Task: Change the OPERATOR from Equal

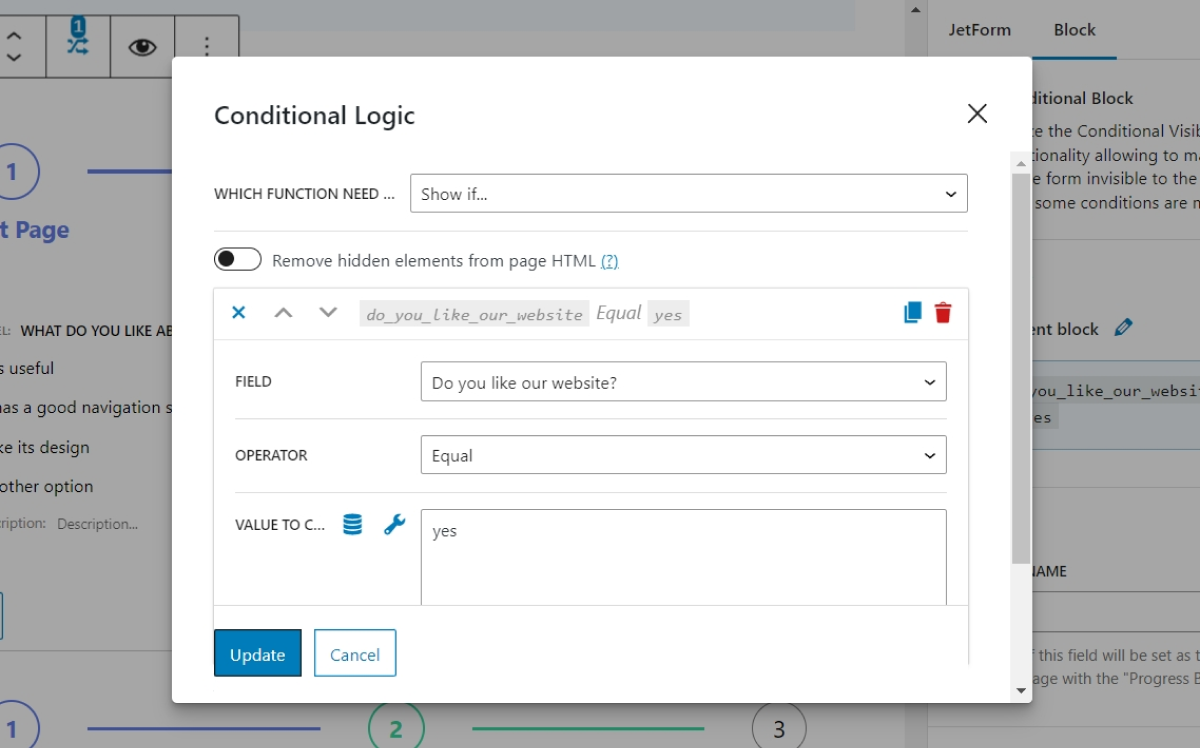Action: pyautogui.click(x=683, y=455)
